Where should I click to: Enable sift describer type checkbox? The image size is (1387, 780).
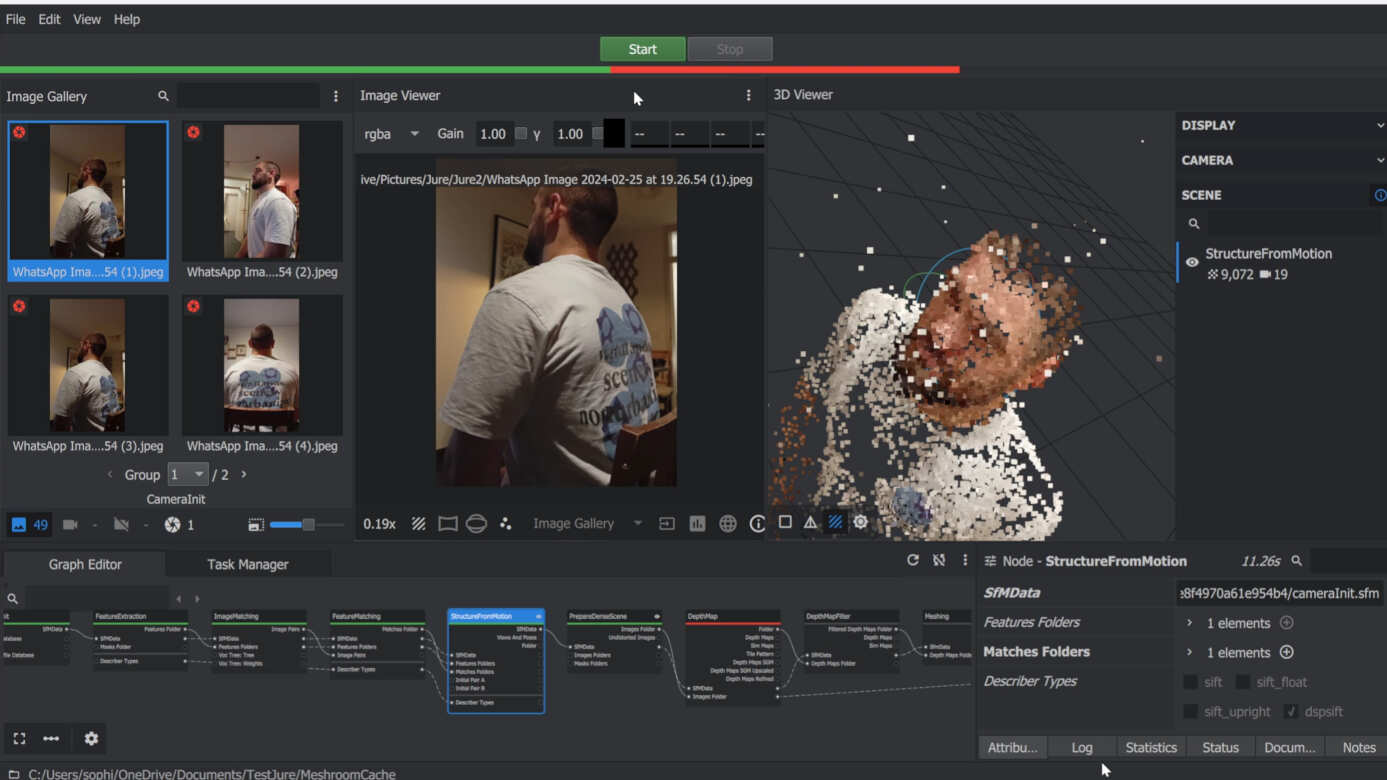(x=1190, y=682)
